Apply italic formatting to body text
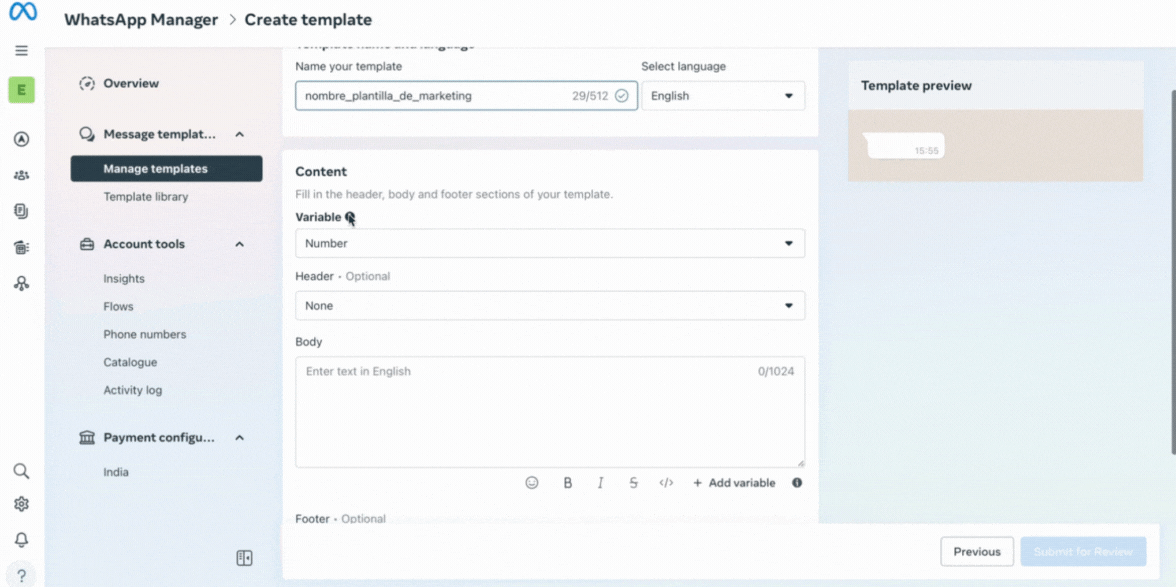The image size is (1176, 587). click(x=601, y=483)
